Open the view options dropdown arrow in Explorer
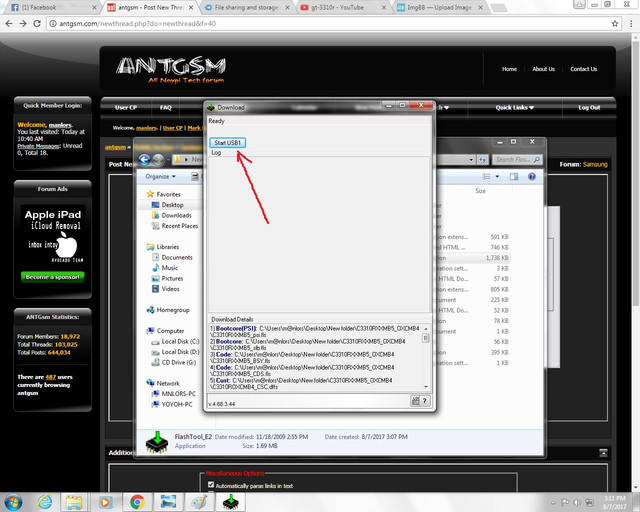This screenshot has height=512, width=640. pyautogui.click(x=497, y=176)
